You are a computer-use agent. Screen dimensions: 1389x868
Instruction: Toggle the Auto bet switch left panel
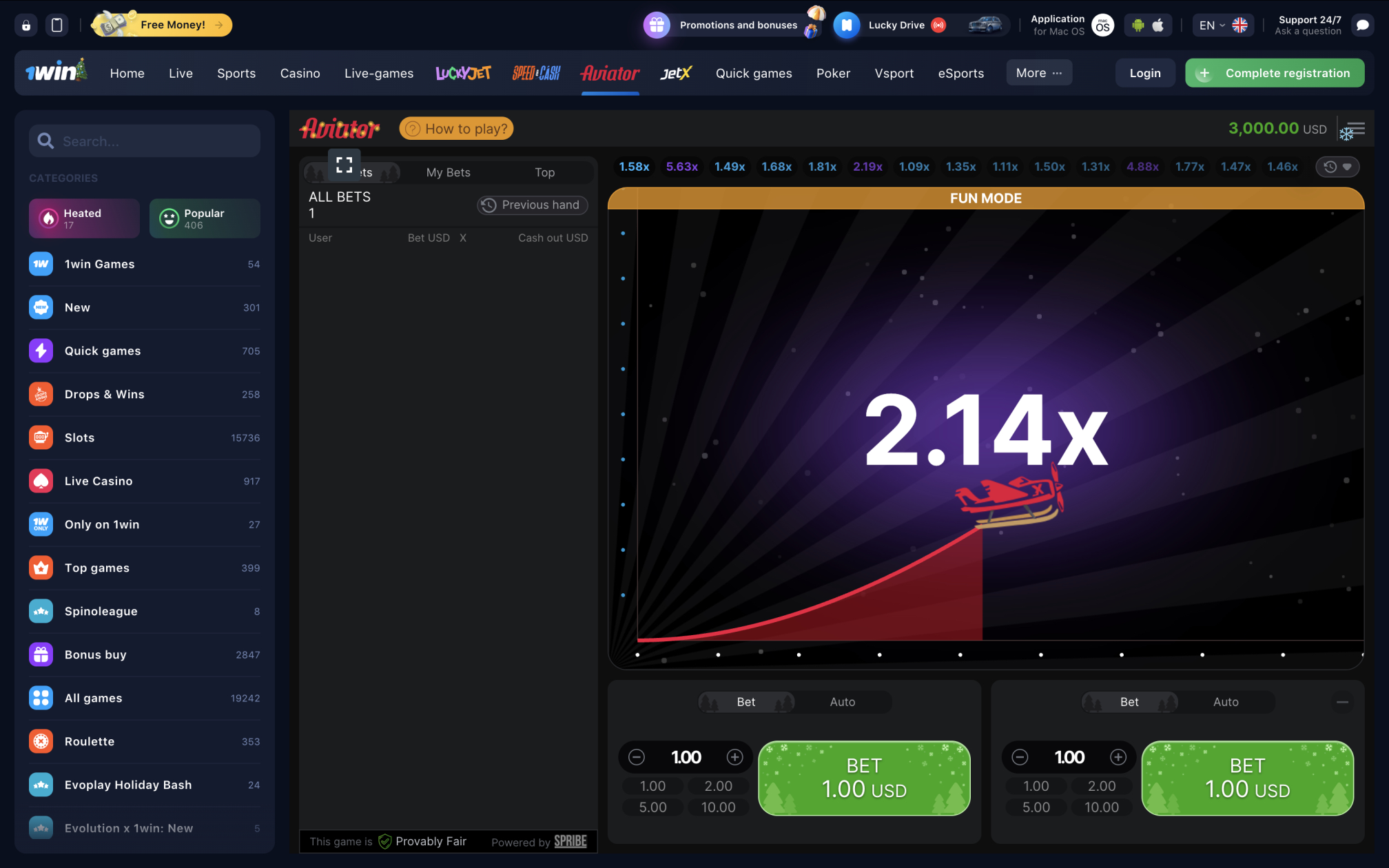click(842, 701)
